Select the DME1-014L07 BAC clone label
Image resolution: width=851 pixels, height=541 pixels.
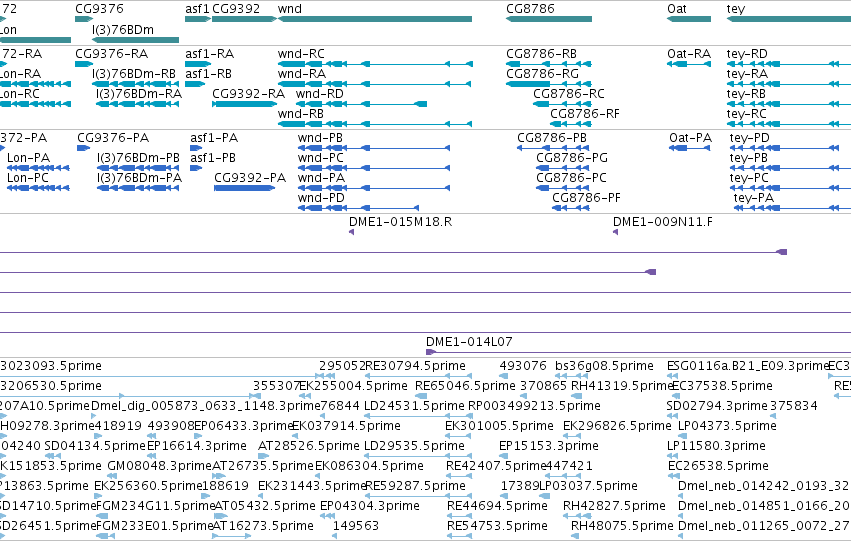pos(469,342)
